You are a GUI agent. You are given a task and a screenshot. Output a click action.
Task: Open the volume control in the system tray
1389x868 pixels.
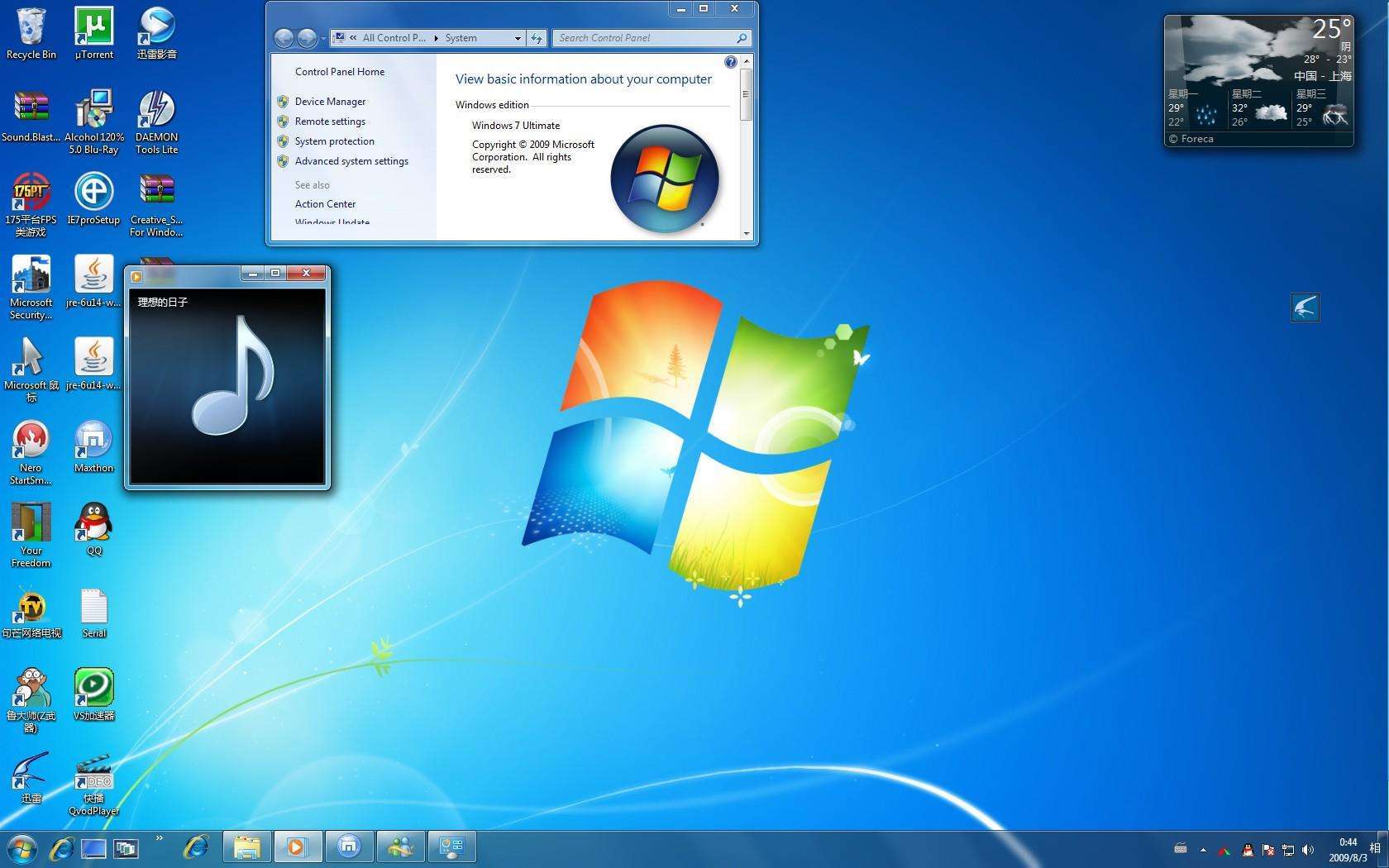point(1309,850)
